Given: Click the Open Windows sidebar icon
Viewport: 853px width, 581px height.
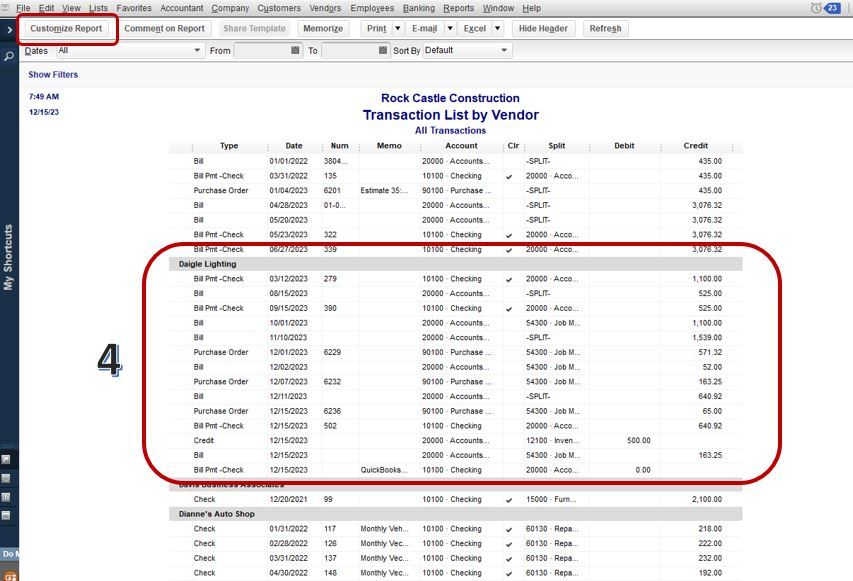Looking at the screenshot, I should click(x=6, y=515).
